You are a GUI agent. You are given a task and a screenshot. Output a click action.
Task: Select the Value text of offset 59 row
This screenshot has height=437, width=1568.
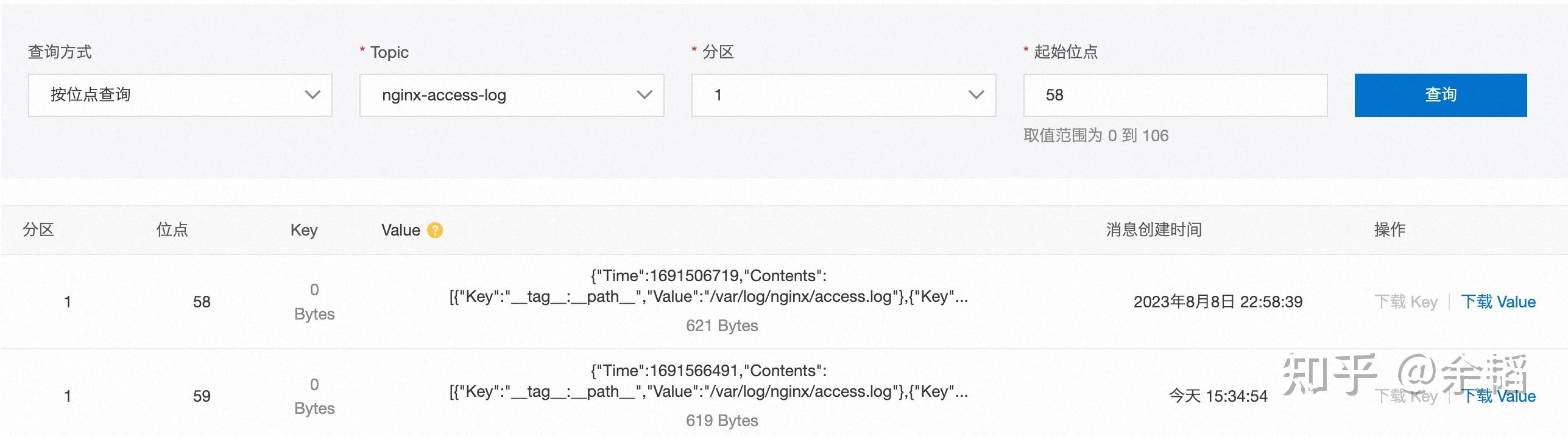pyautogui.click(x=708, y=381)
